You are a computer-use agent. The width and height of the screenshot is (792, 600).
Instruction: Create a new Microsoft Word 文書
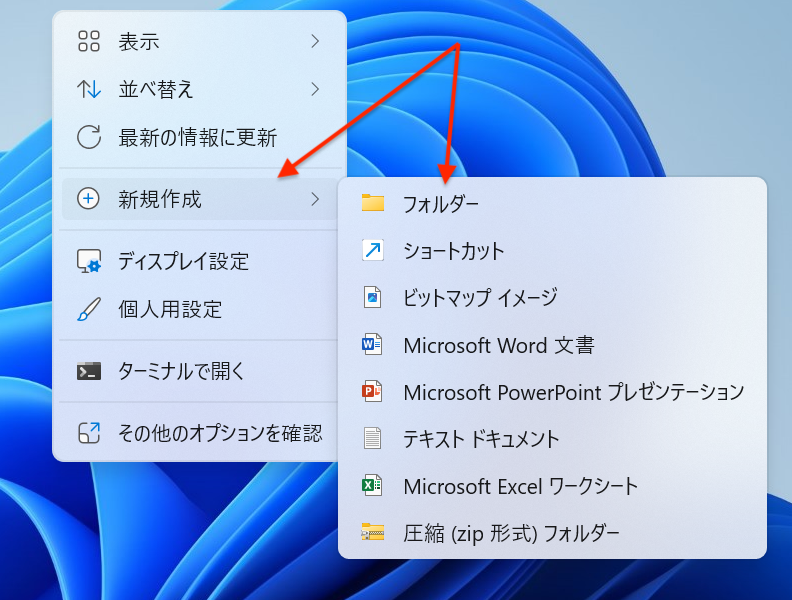552,345
